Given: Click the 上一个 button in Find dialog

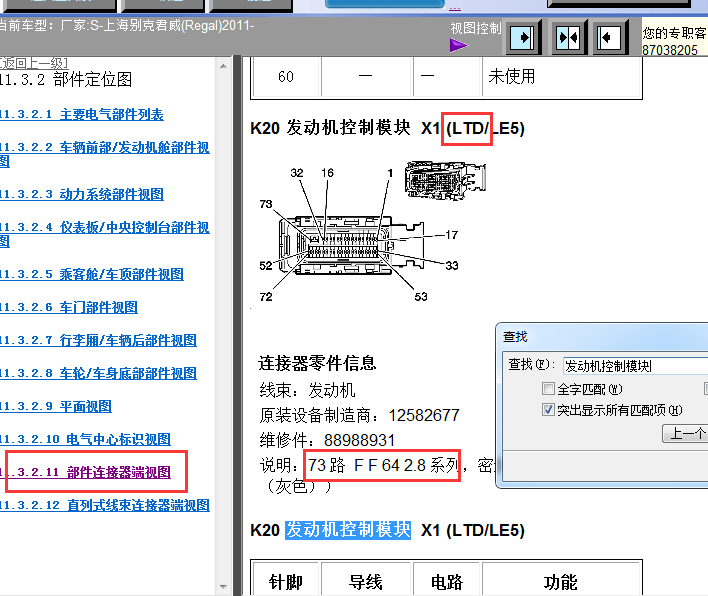Looking at the screenshot, I should coord(685,433).
